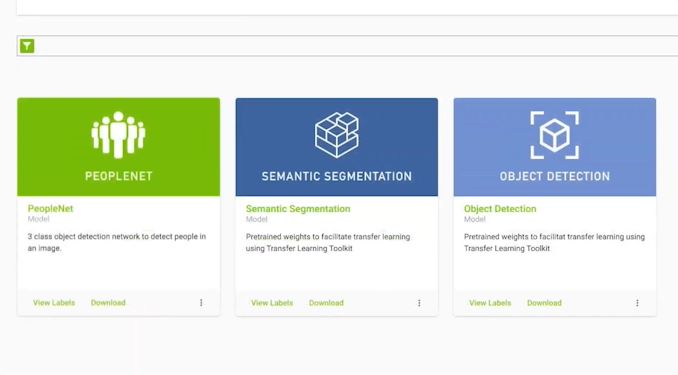Screen dimensions: 678x375
Task: Click the people group icon on PeopleNet banner
Action: coord(118,135)
